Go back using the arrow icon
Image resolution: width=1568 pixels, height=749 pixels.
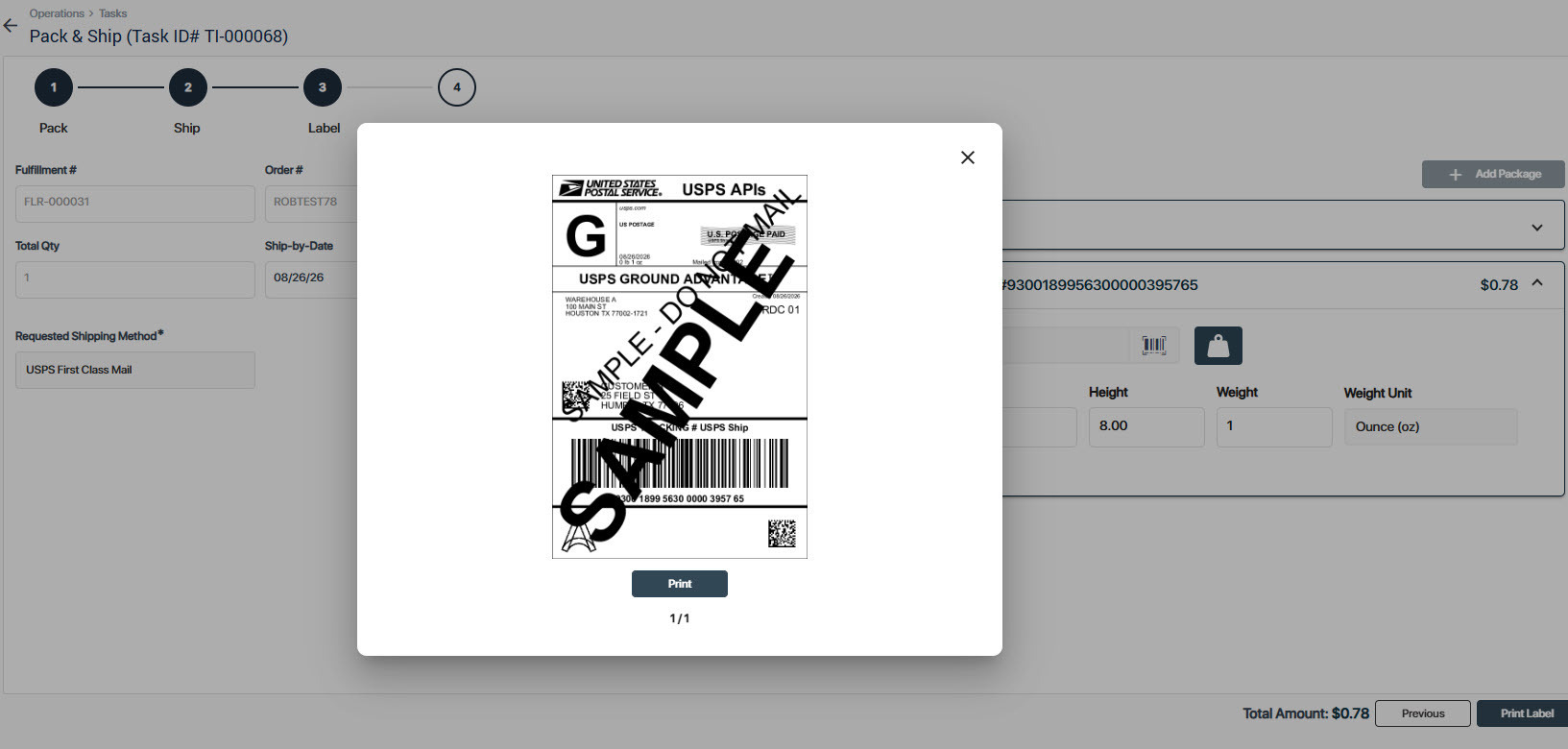(11, 26)
